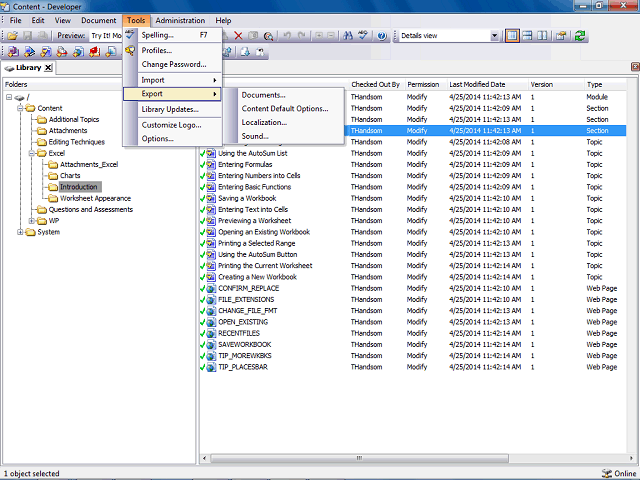Collapse the Content folder
Image resolution: width=640 pixels, height=480 pixels.
(20, 108)
